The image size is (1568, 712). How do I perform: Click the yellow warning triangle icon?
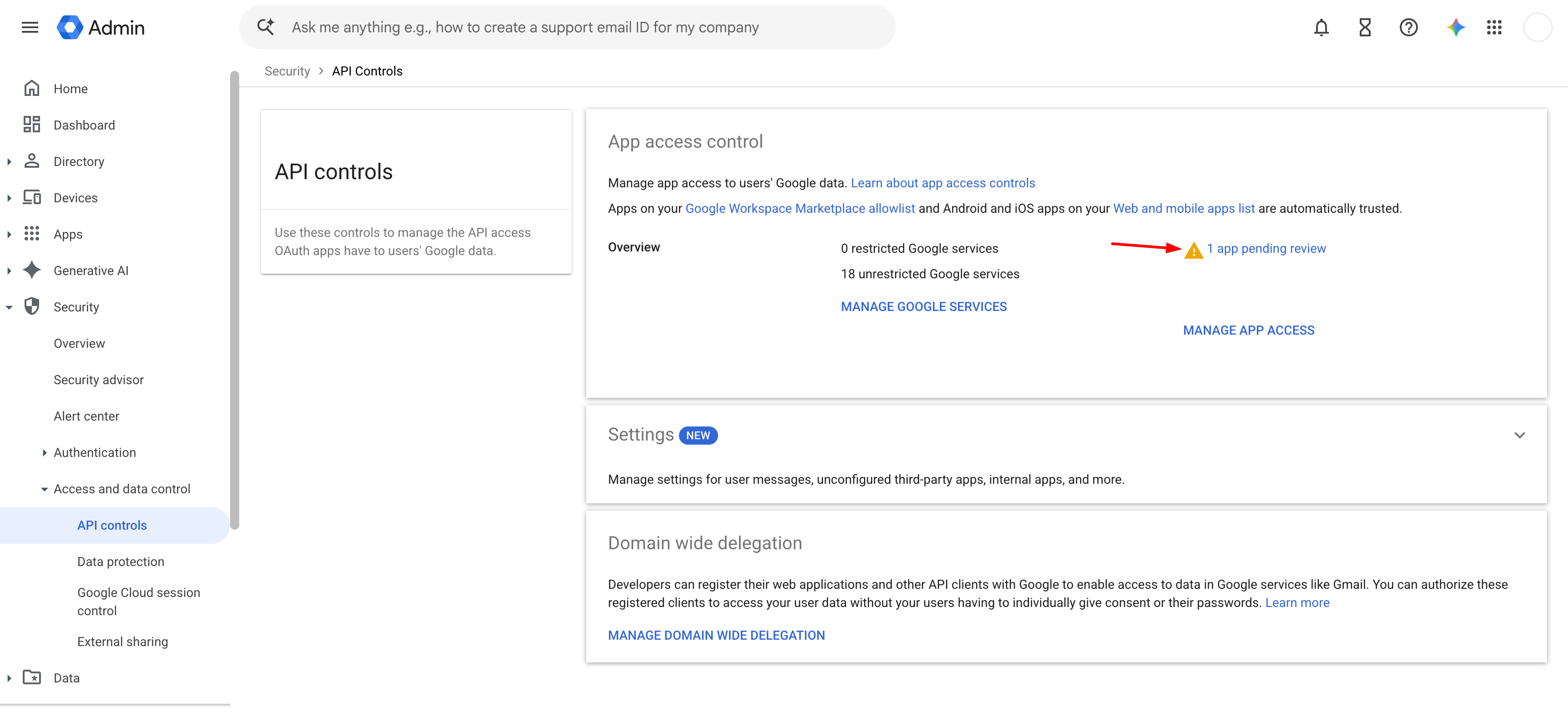pos(1194,250)
